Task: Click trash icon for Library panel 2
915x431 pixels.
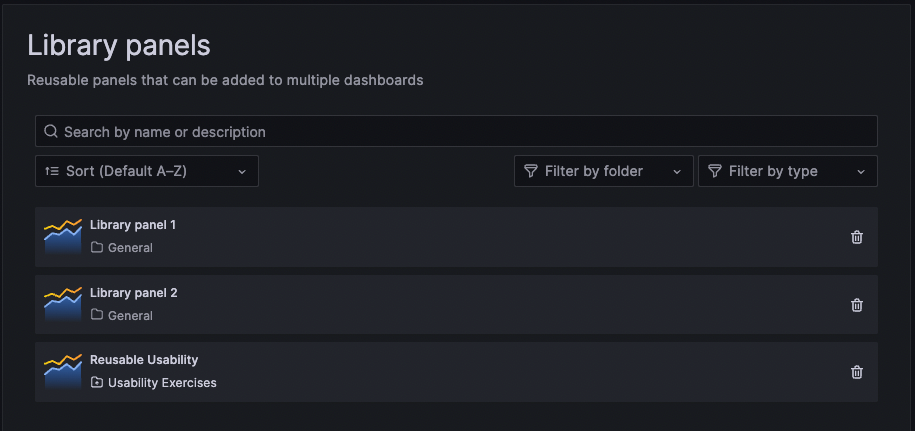Action: (857, 305)
